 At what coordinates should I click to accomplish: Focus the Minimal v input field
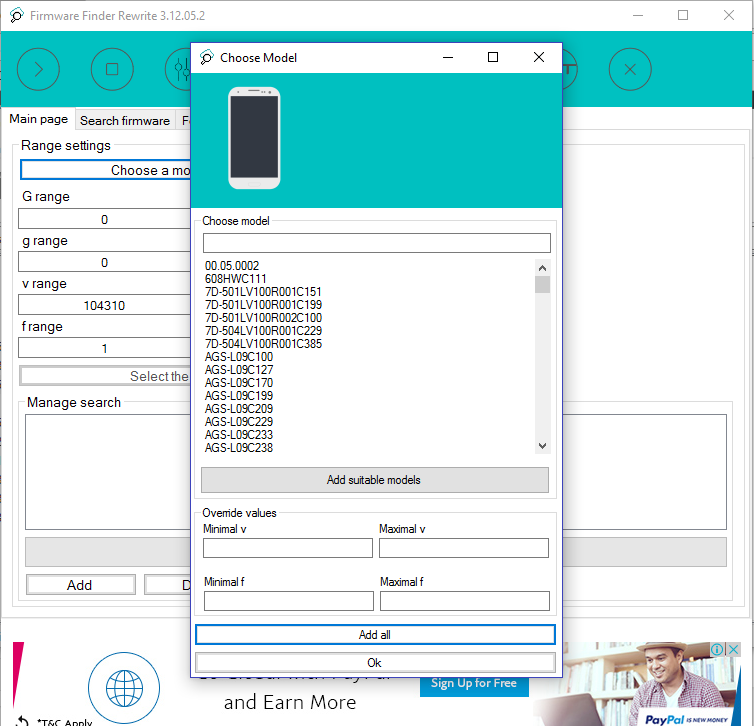tap(288, 548)
